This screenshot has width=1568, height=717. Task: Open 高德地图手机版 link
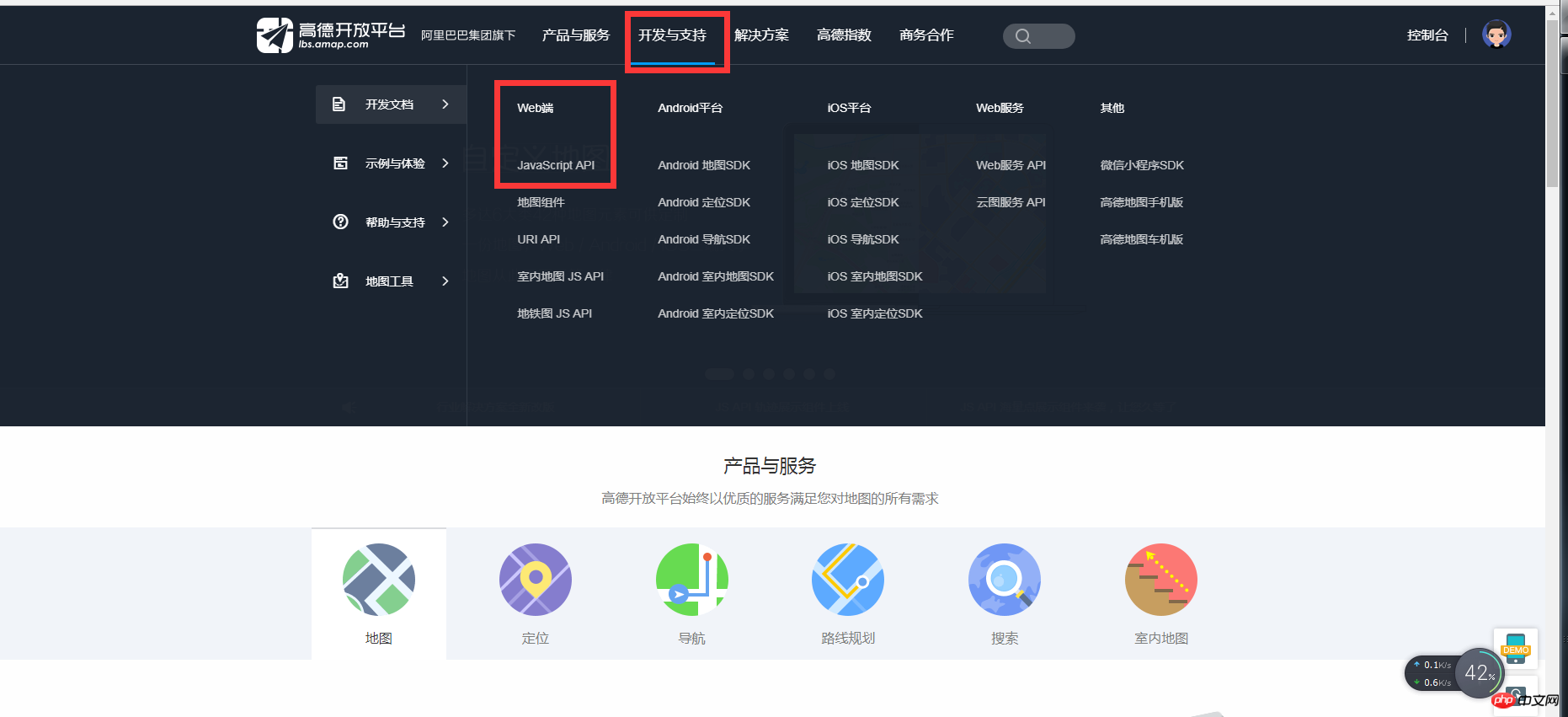point(1142,202)
